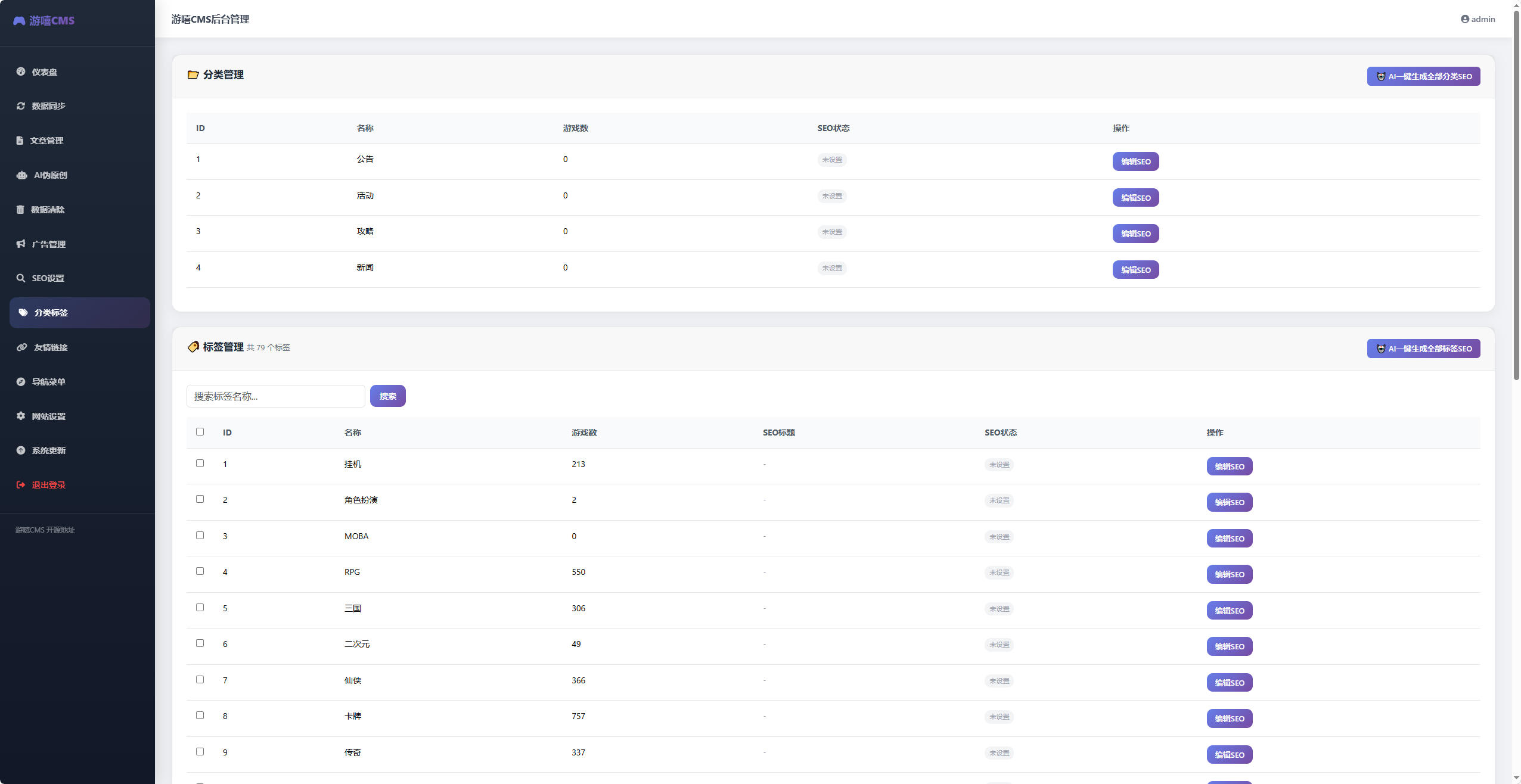The height and width of the screenshot is (784, 1521).
Task: Click the folder icon beside 分类管理
Action: (193, 74)
